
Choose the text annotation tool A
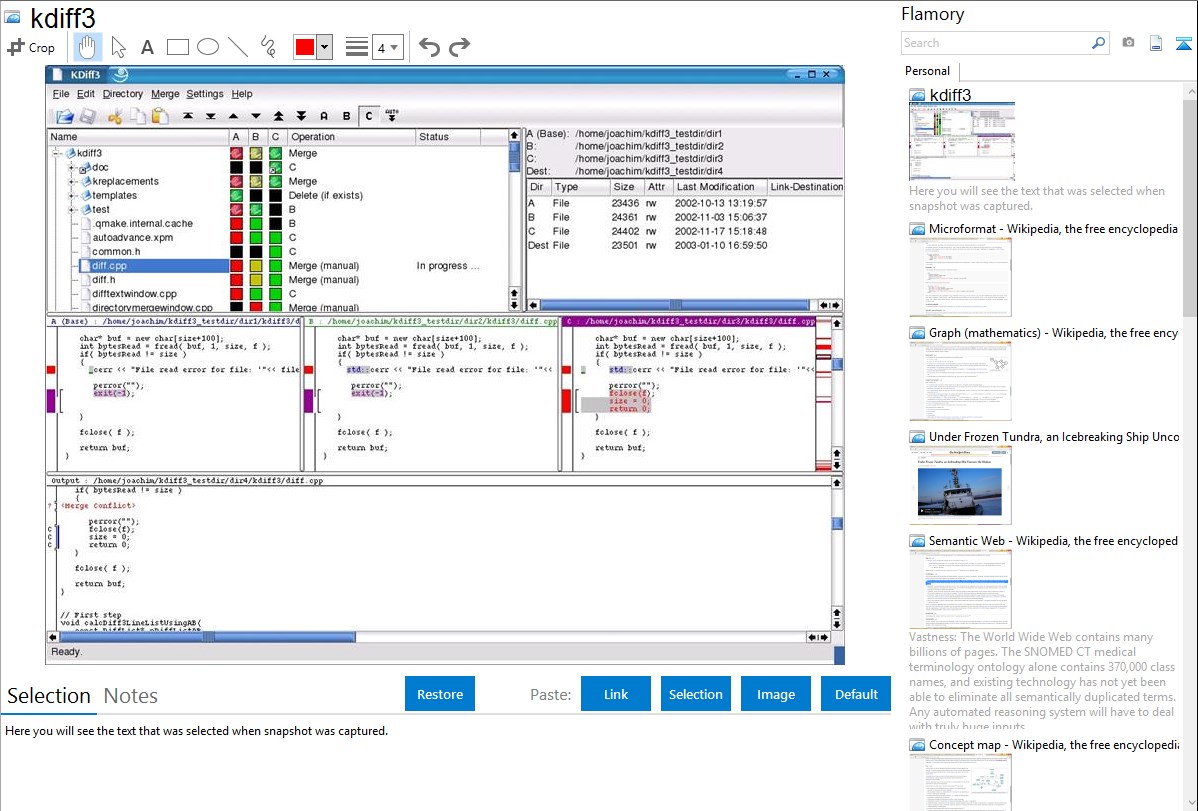[147, 47]
